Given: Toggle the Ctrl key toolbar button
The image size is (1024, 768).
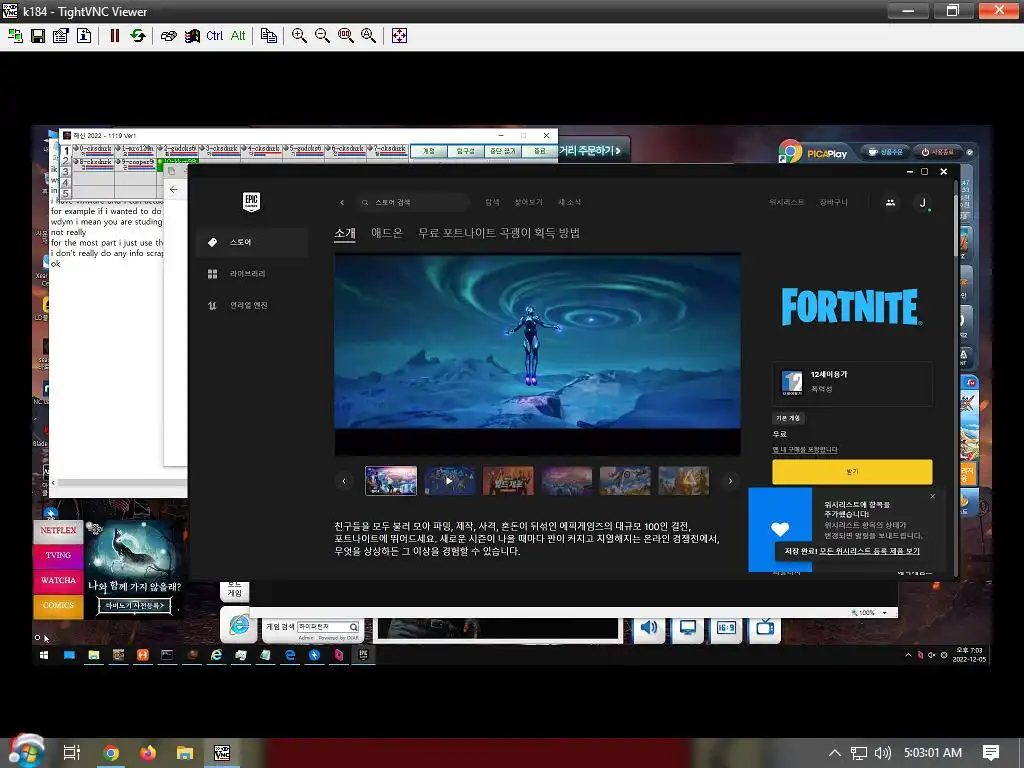Looking at the screenshot, I should [214, 36].
